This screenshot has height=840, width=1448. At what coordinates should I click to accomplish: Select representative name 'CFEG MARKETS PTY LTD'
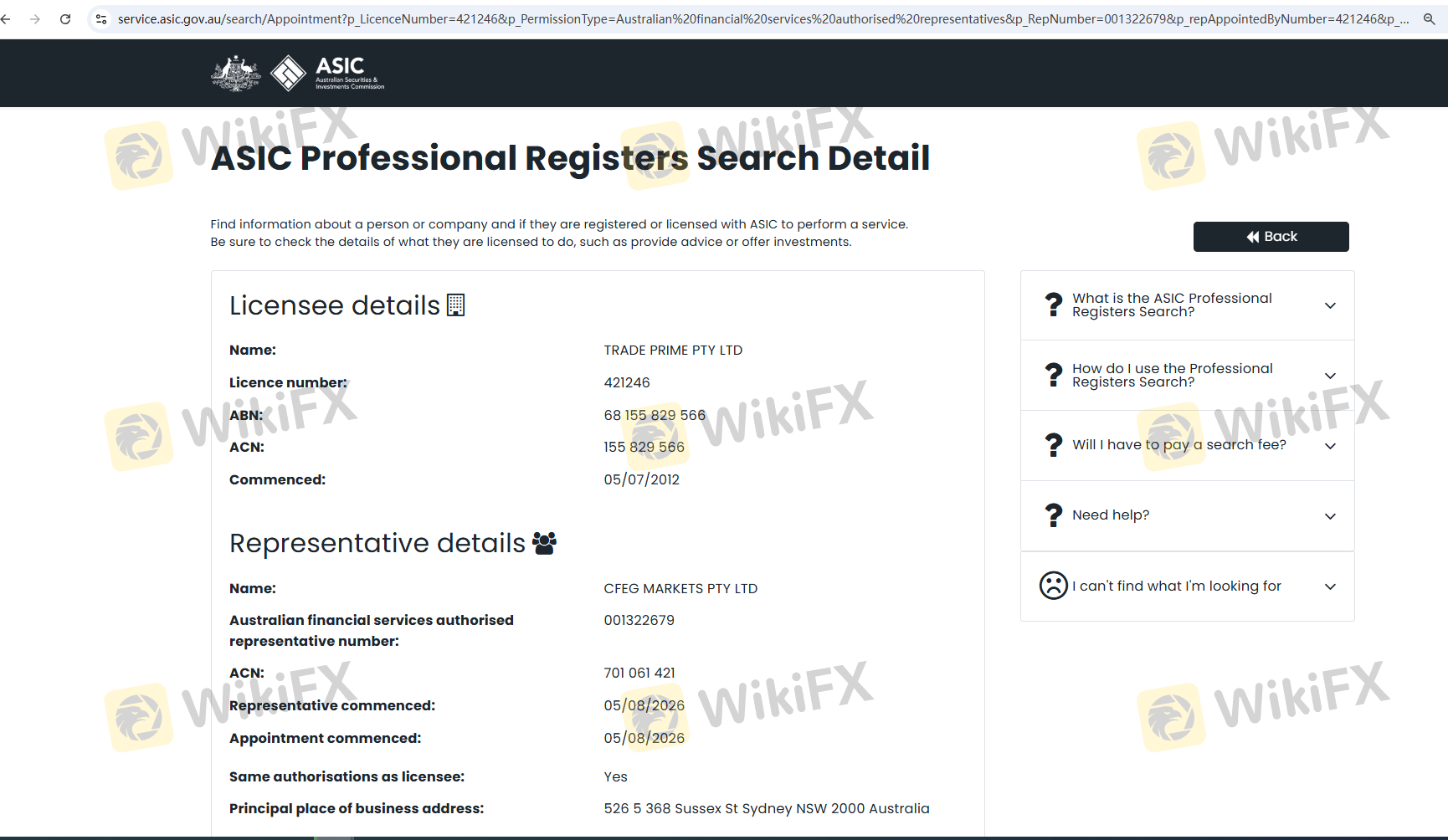pyautogui.click(x=680, y=589)
